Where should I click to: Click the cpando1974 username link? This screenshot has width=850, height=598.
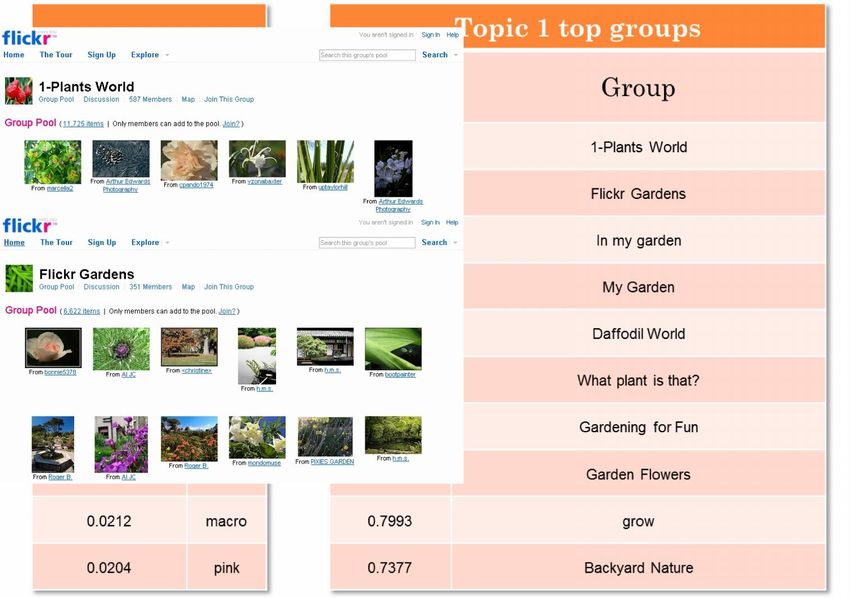click(196, 185)
